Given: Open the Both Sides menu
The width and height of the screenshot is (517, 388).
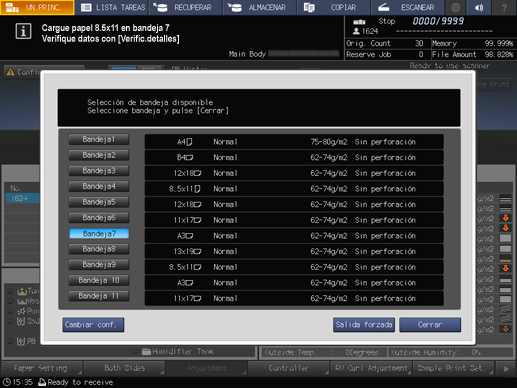Looking at the screenshot, I should click(124, 368).
